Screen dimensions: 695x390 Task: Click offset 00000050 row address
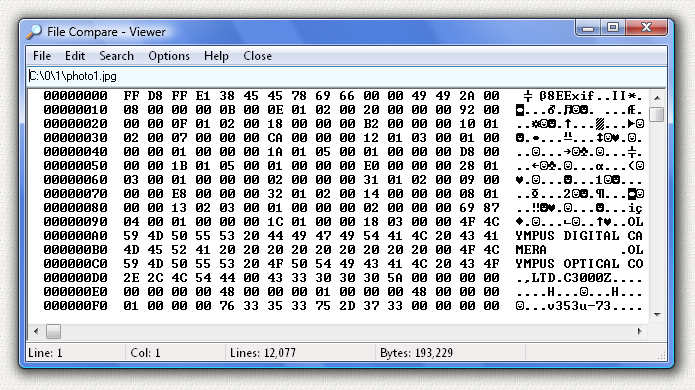click(x=75, y=166)
